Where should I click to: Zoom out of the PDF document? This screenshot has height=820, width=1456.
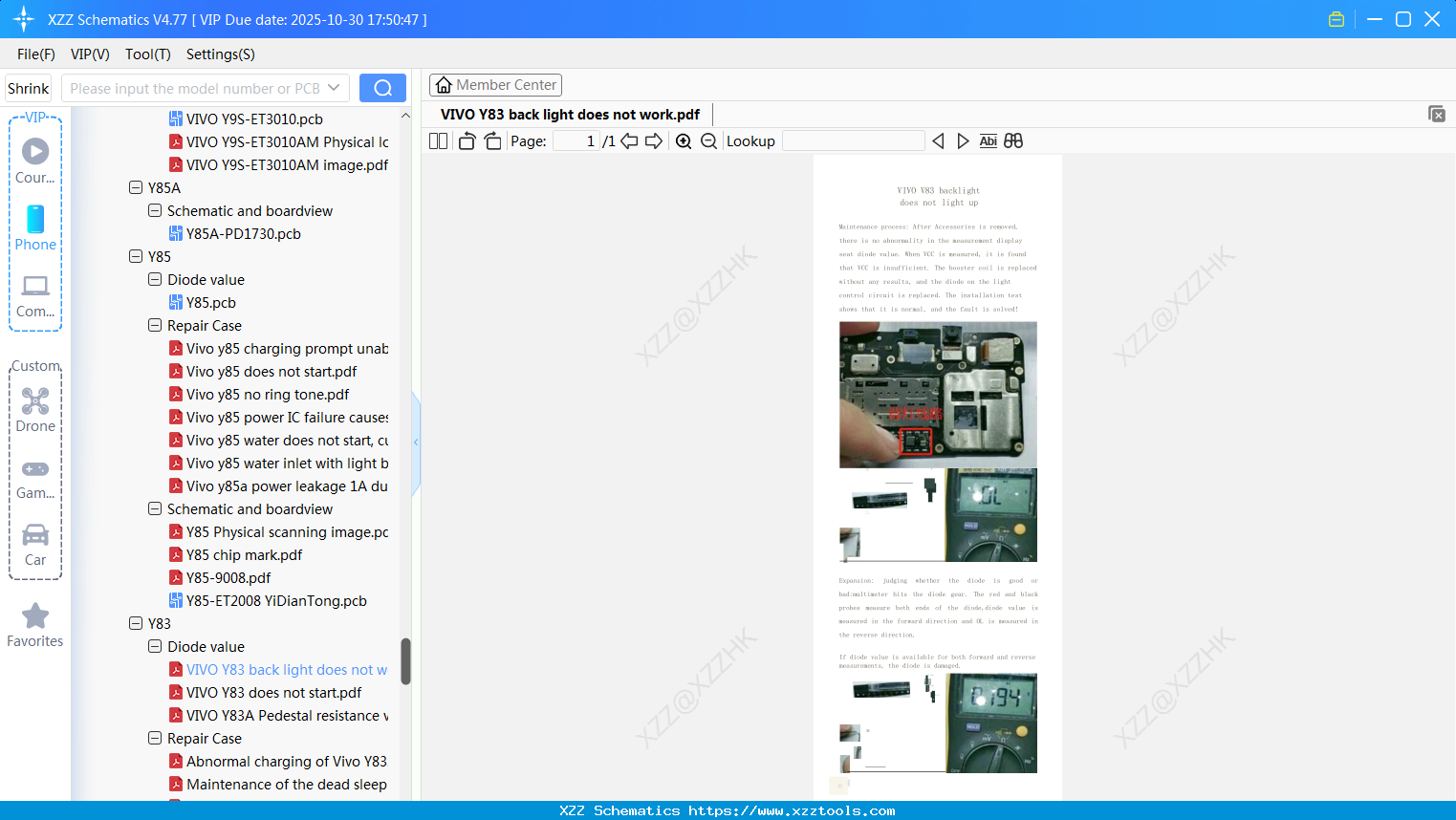click(708, 141)
